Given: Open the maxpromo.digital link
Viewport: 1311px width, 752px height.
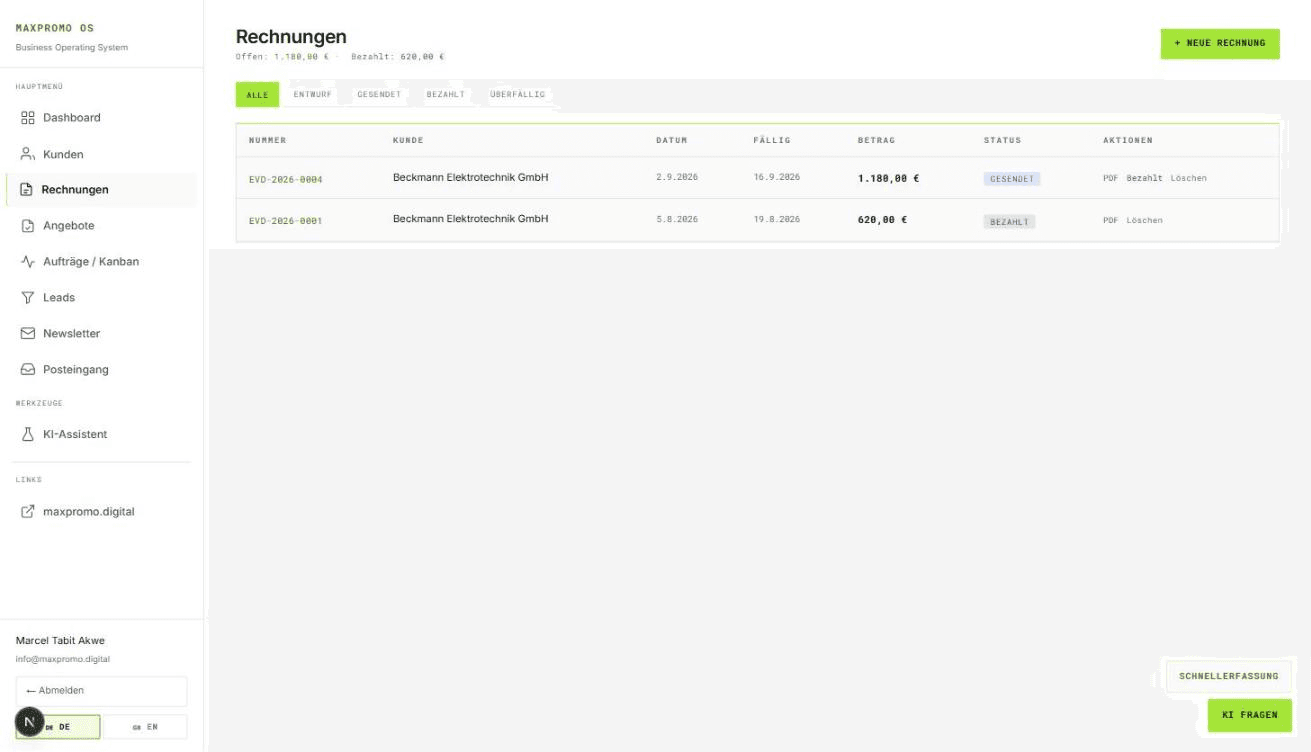Looking at the screenshot, I should tap(101, 512).
